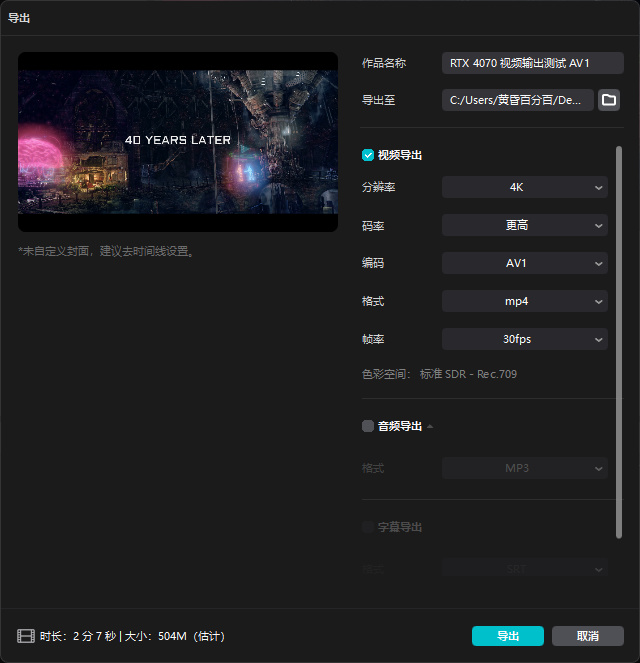Image resolution: width=640 pixels, height=663 pixels.
Task: Click the 取消 cancel button
Action: point(588,636)
